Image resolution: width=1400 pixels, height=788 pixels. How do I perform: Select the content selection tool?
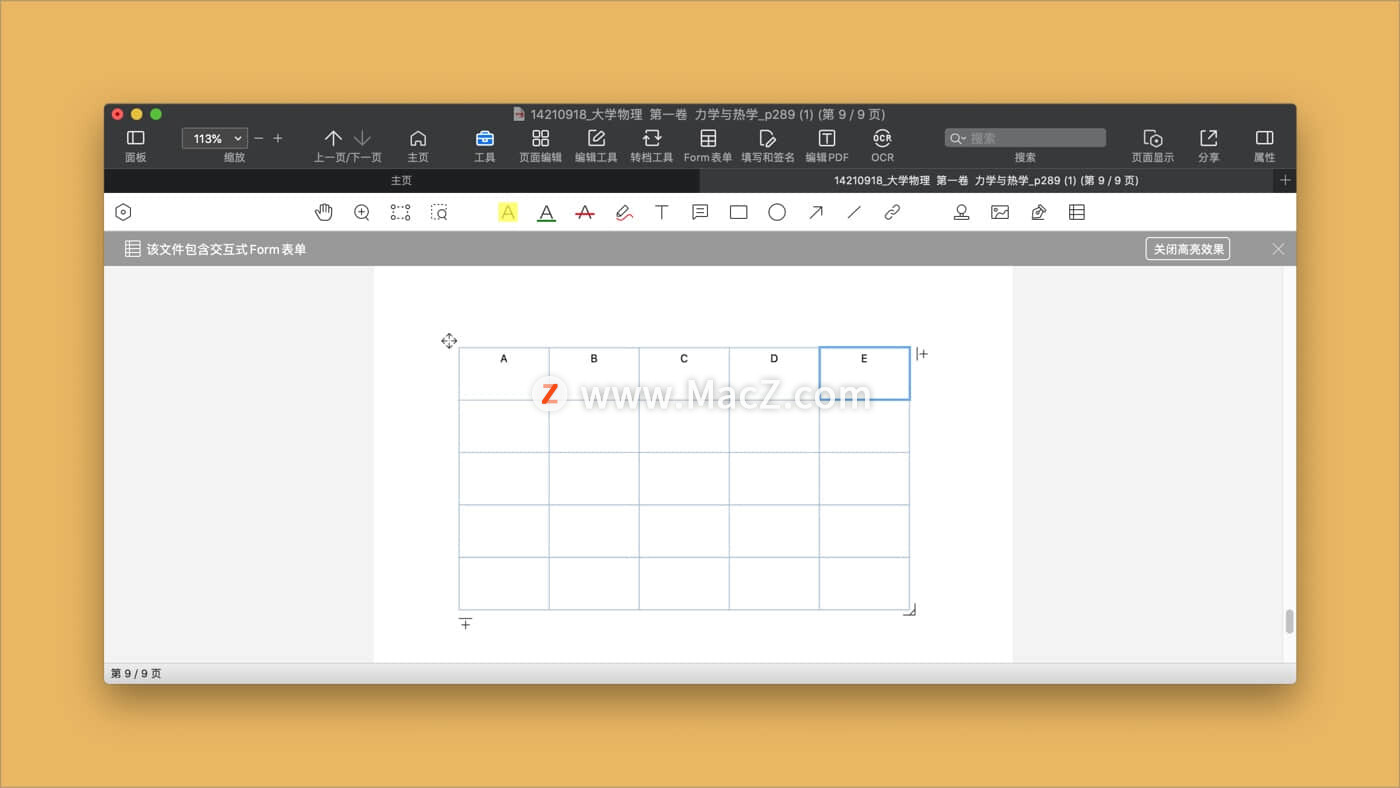pyautogui.click(x=400, y=212)
